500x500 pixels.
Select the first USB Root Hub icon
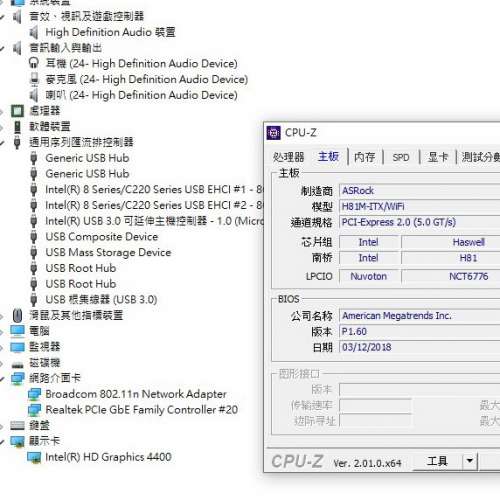(33, 268)
